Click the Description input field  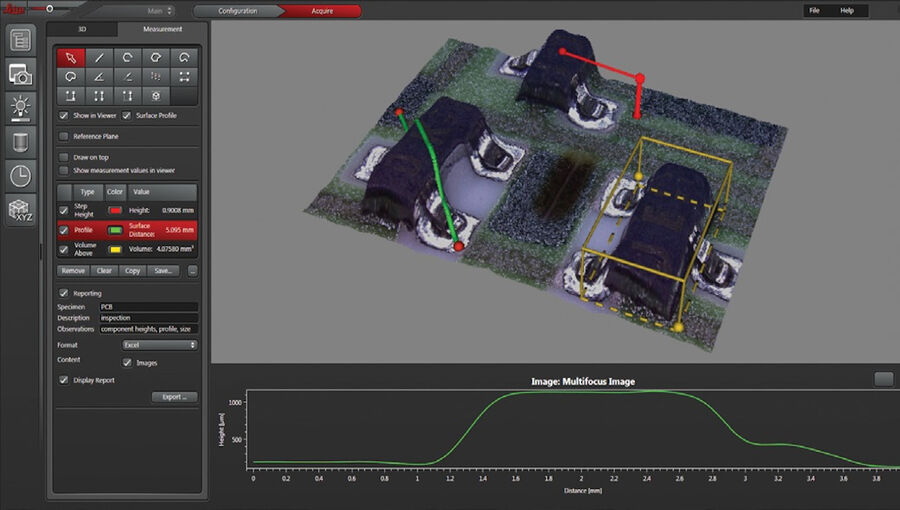(x=149, y=318)
